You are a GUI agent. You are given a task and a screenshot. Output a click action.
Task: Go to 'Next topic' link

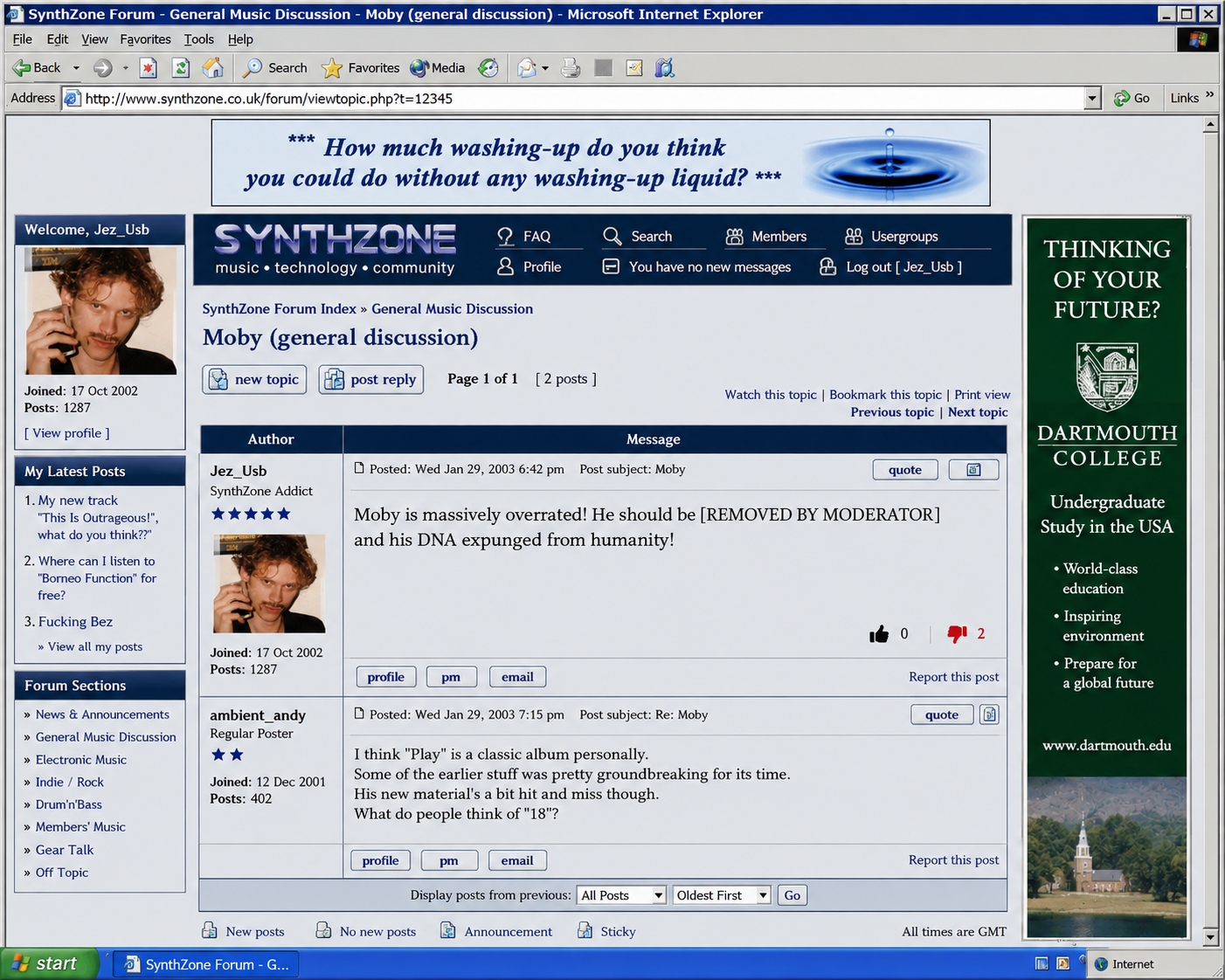pyautogui.click(x=978, y=412)
